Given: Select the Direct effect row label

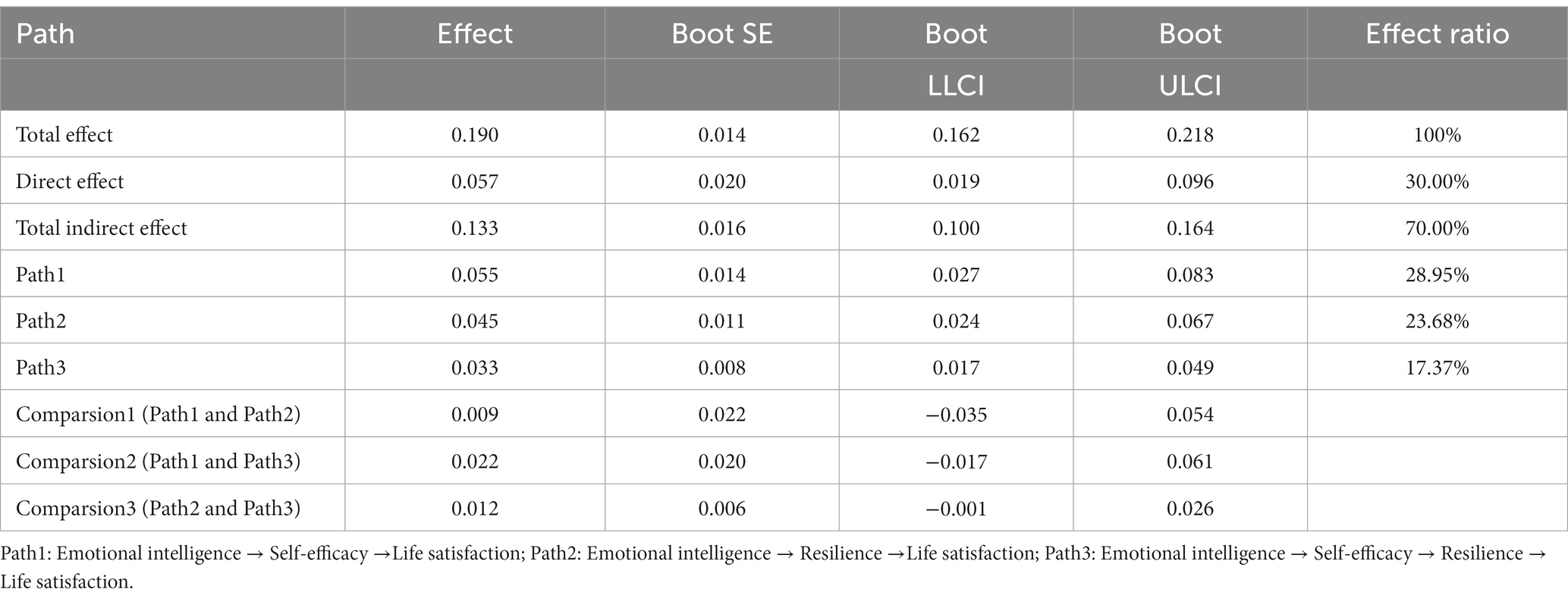Looking at the screenshot, I should [x=69, y=182].
